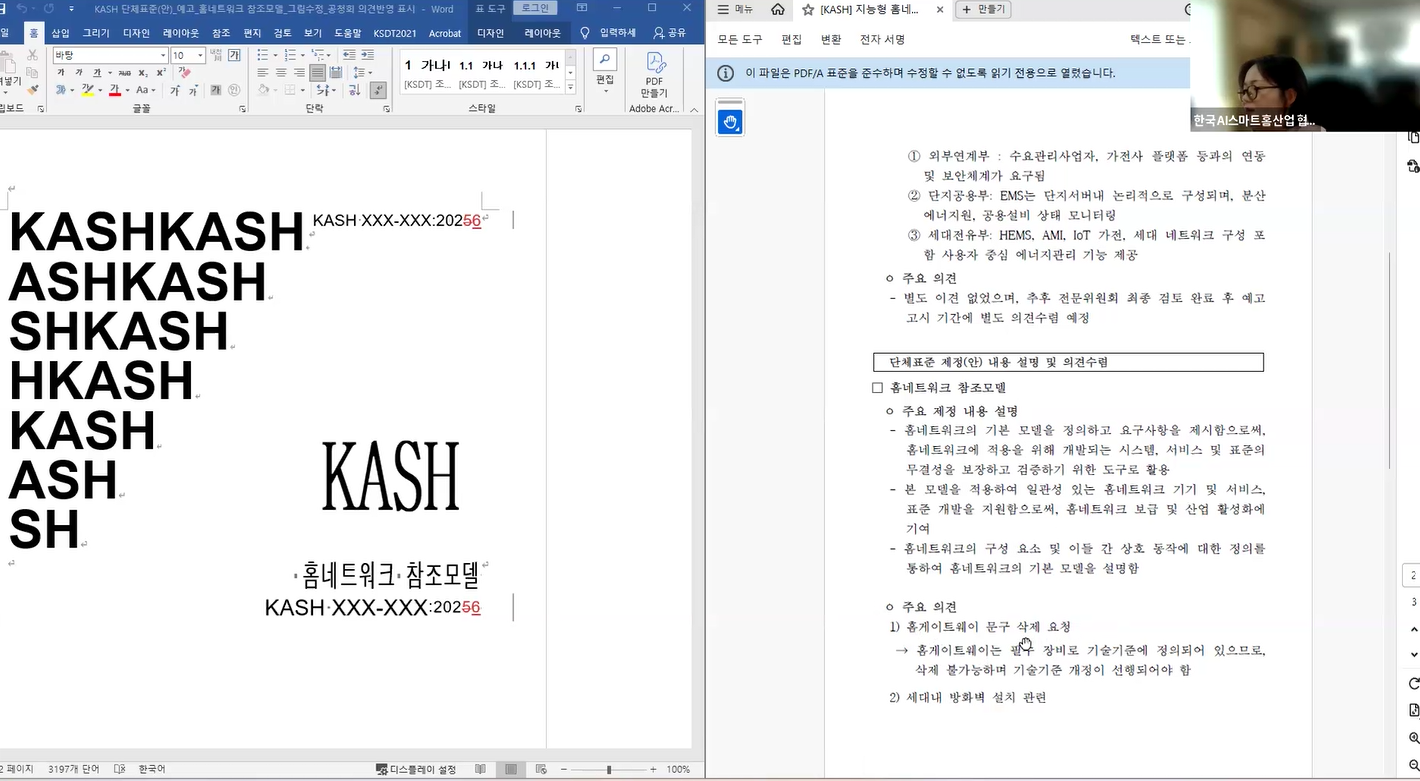
Task: Expand the styles gallery more arrow
Action: [x=571, y=87]
